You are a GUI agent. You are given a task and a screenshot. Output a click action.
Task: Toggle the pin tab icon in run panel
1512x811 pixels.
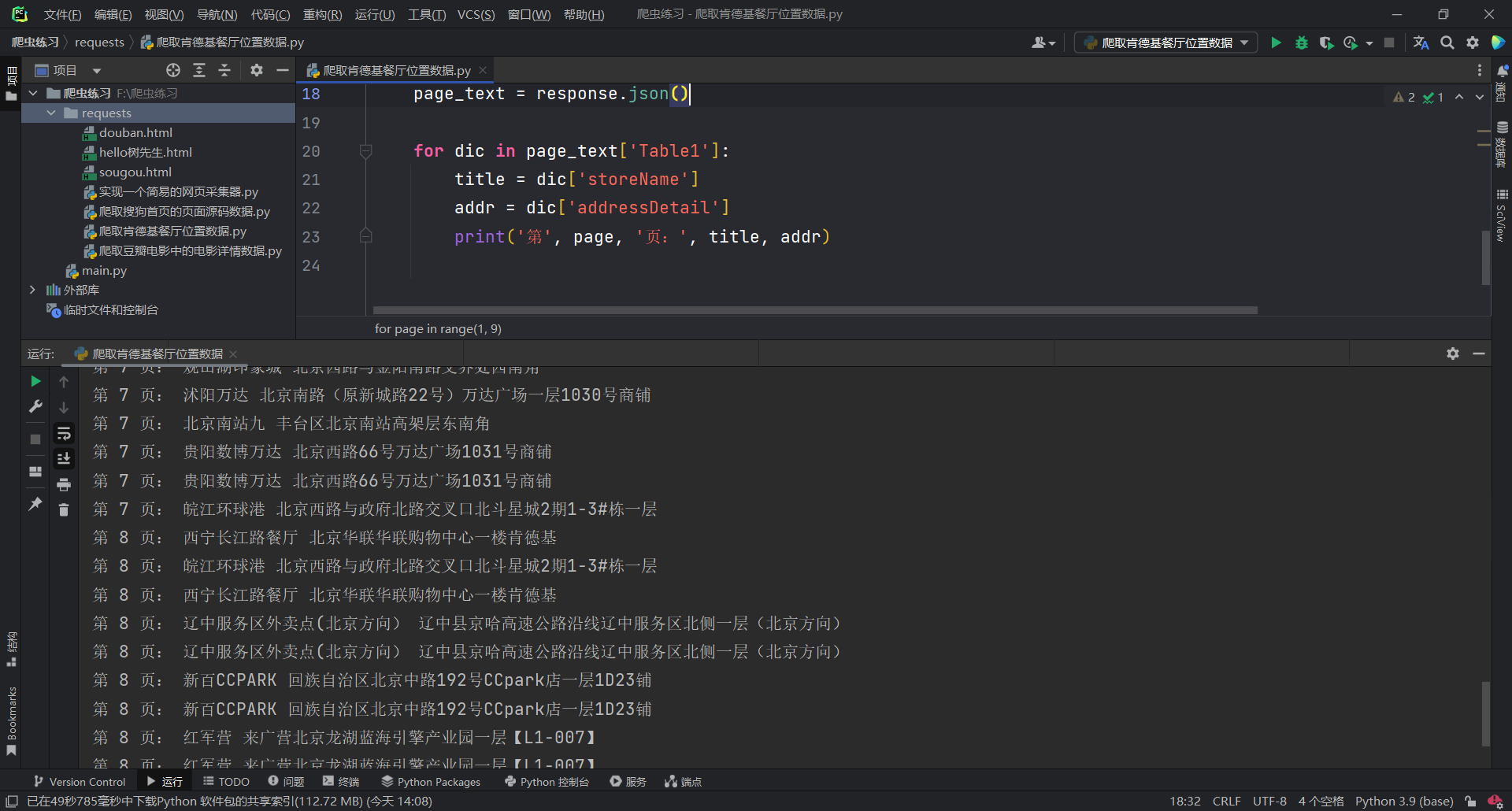[x=35, y=503]
